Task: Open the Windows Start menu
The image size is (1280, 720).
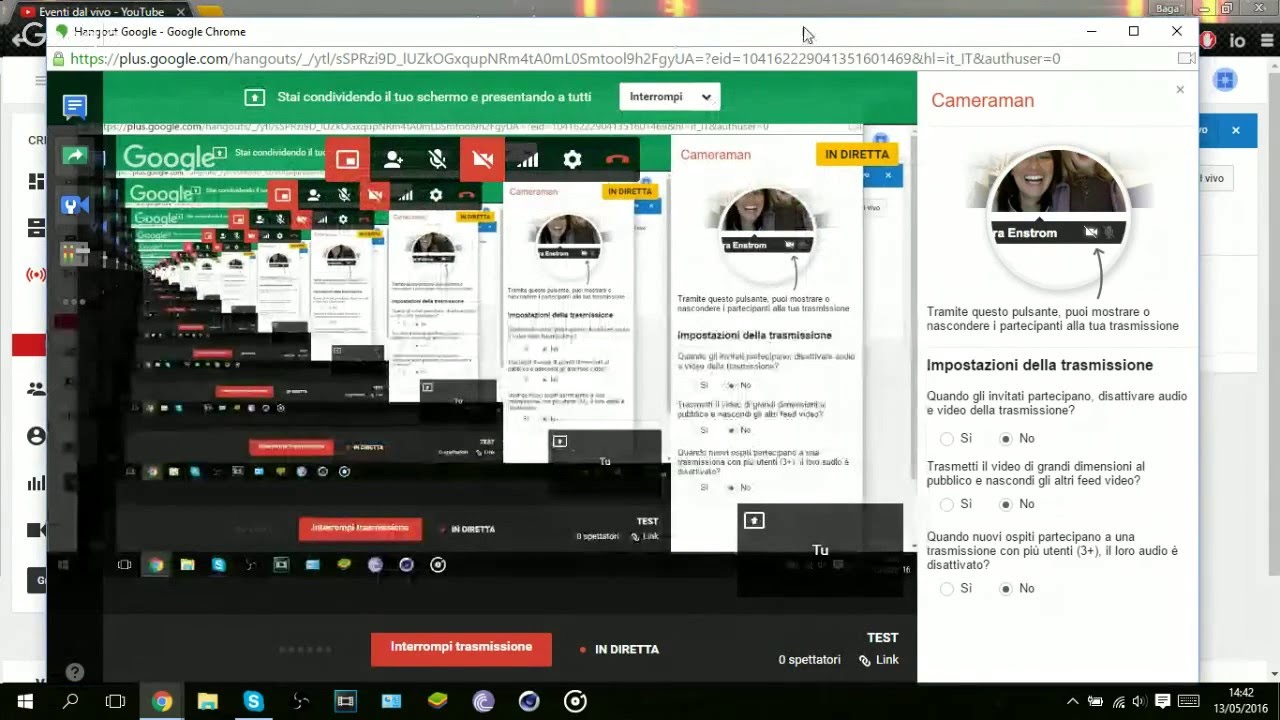Action: pos(23,702)
